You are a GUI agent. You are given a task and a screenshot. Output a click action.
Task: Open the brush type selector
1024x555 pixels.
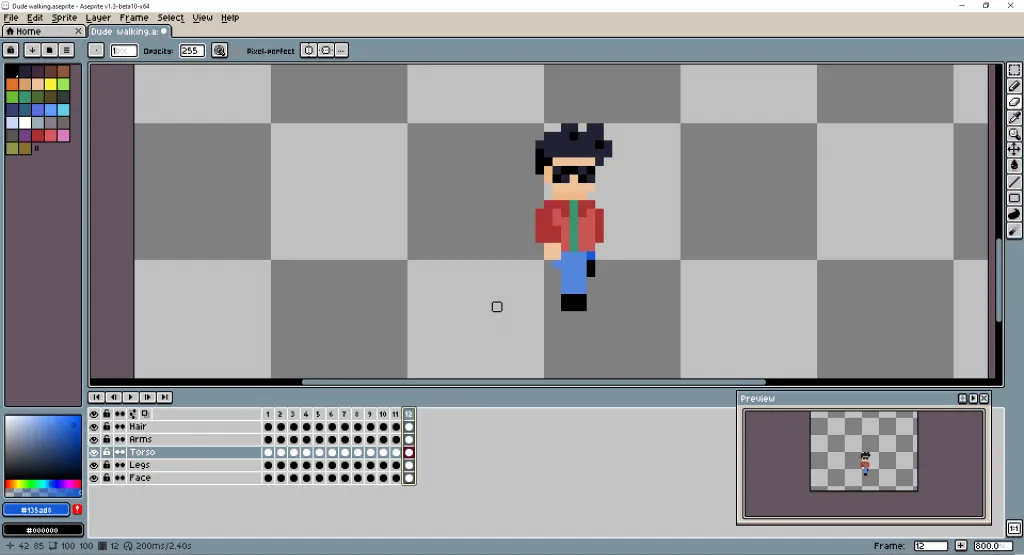click(x=96, y=50)
